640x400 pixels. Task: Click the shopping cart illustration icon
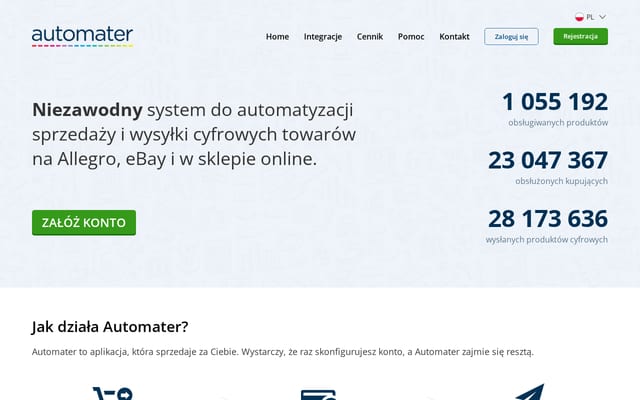click(x=113, y=393)
